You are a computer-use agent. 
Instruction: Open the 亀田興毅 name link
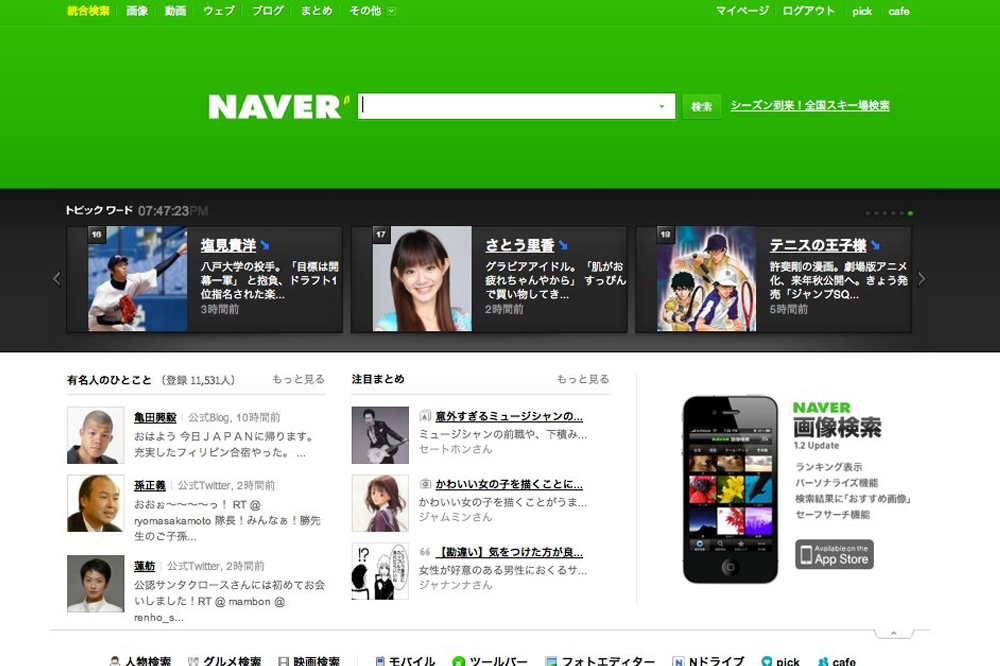click(x=155, y=417)
